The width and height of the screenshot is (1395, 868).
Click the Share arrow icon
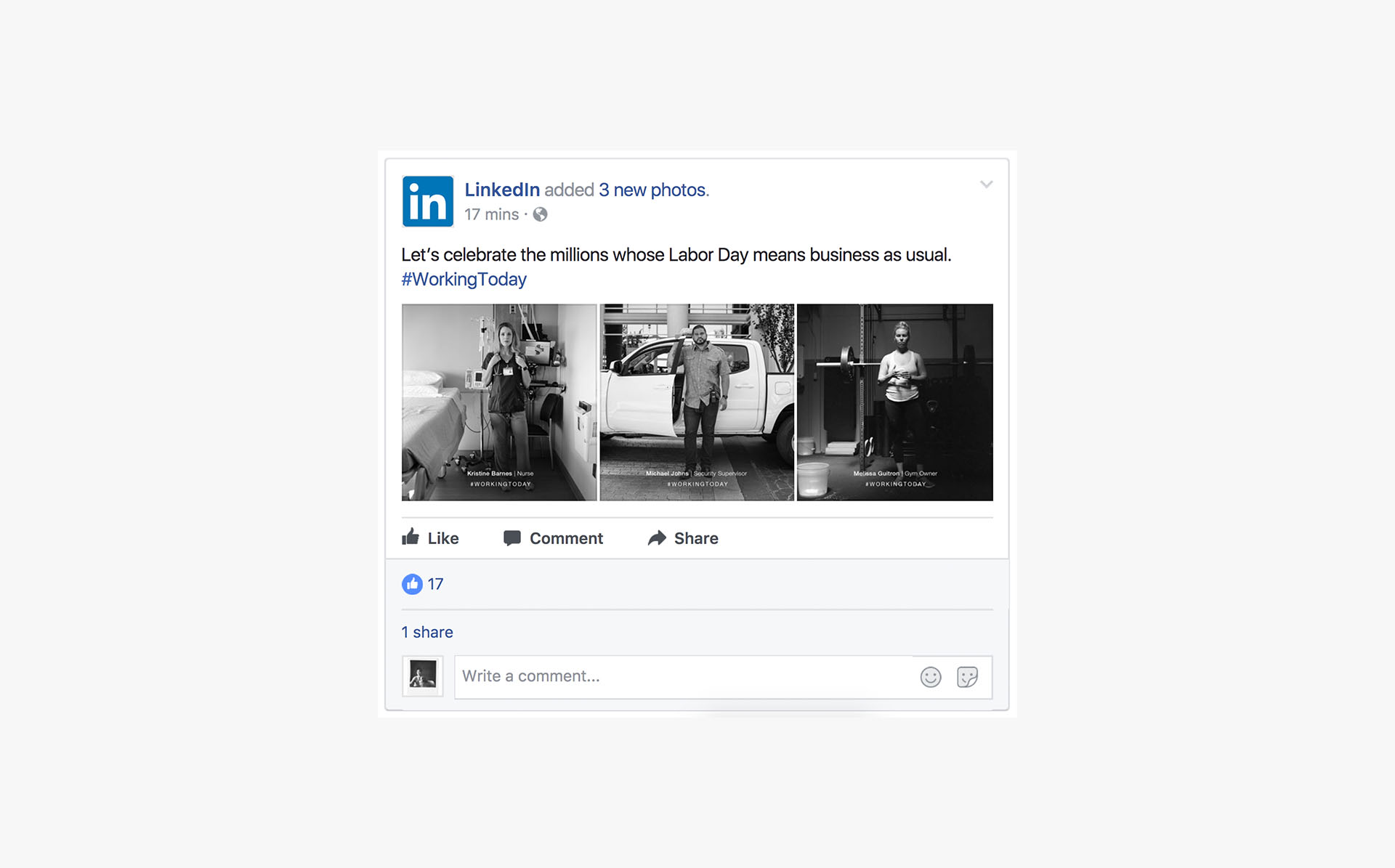657,538
